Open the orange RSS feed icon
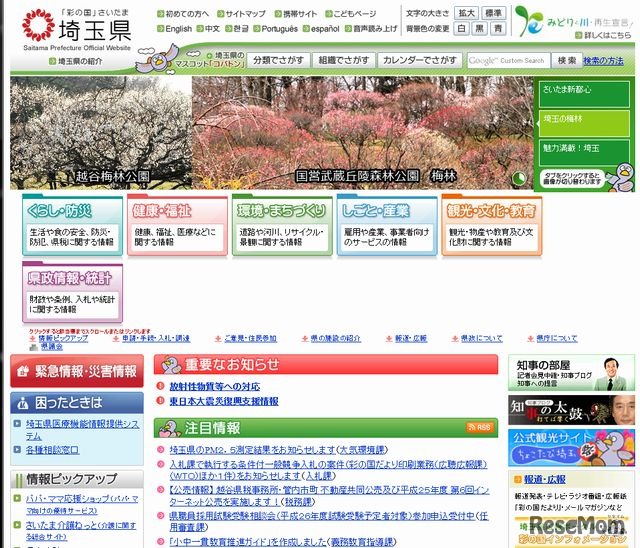 (480, 427)
